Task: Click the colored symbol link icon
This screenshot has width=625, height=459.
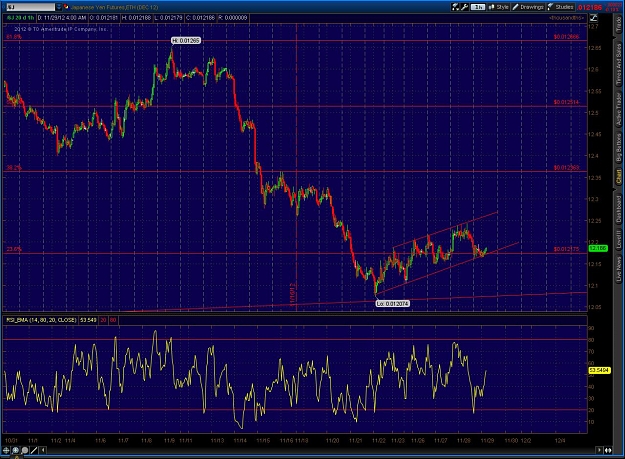Action: pyautogui.click(x=66, y=7)
